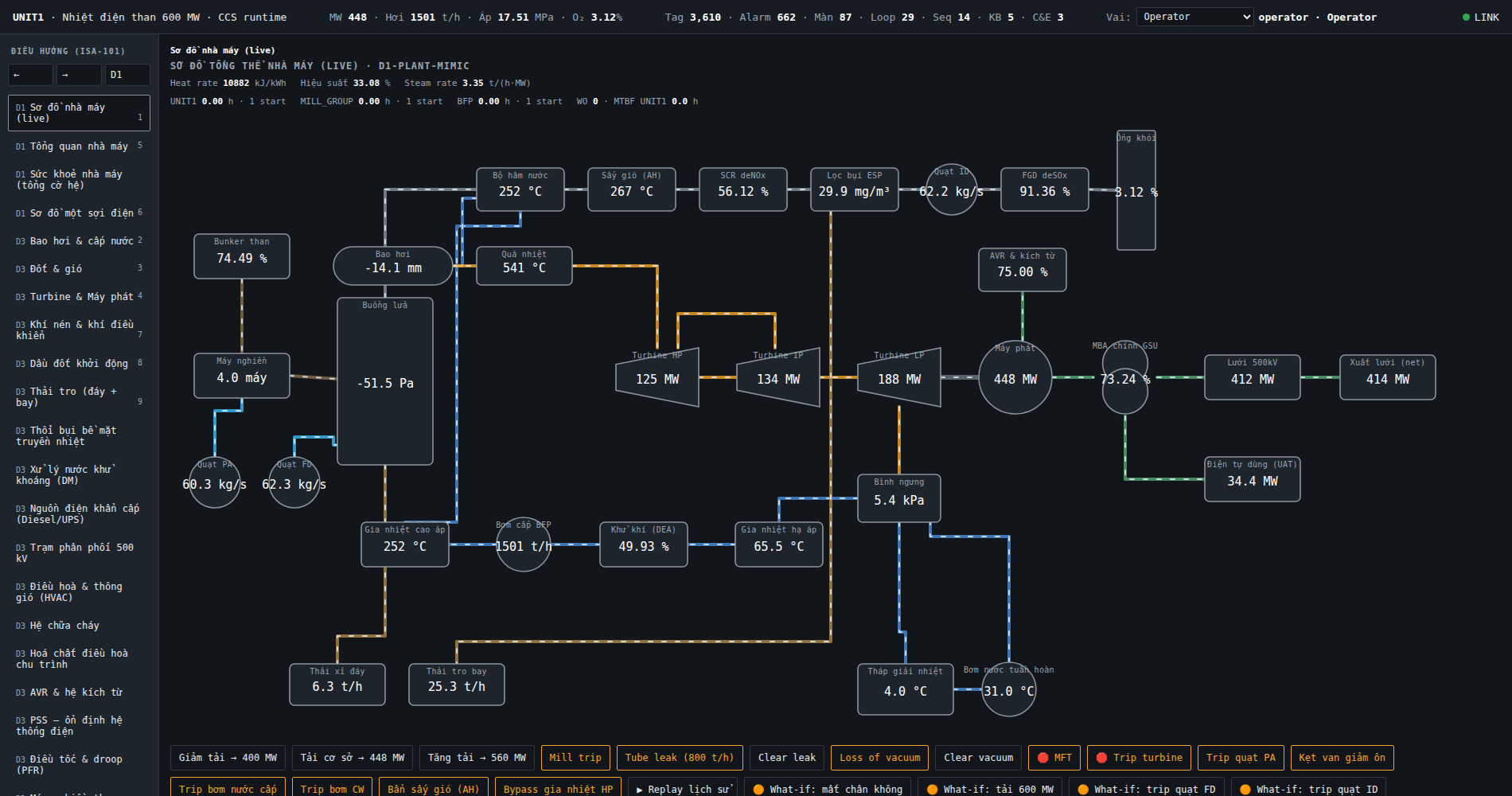The height and width of the screenshot is (796, 1512).
Task: Click the Loss of vacuum button
Action: 880,758
